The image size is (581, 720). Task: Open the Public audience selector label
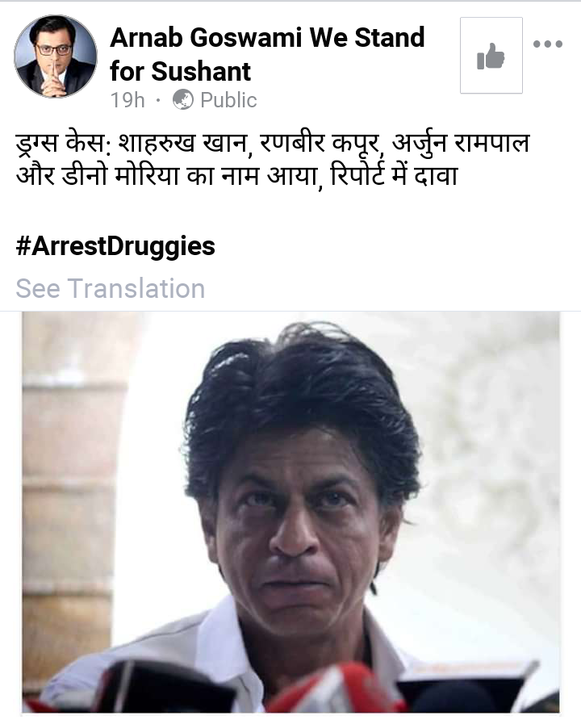(x=228, y=100)
